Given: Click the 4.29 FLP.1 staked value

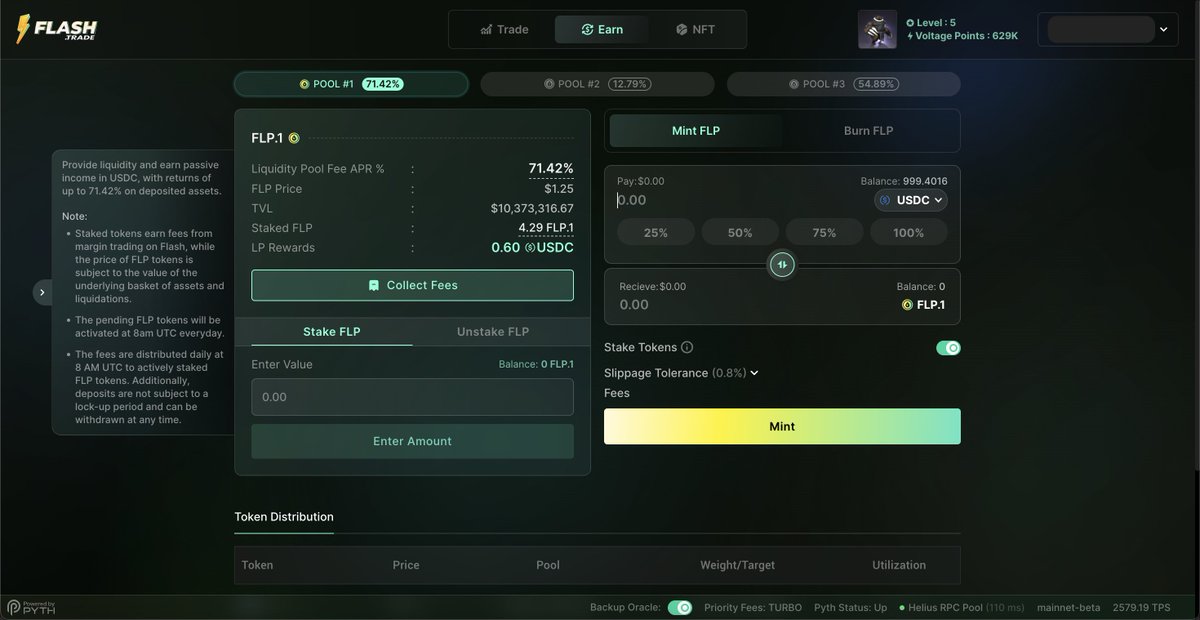Looking at the screenshot, I should click(x=546, y=228).
